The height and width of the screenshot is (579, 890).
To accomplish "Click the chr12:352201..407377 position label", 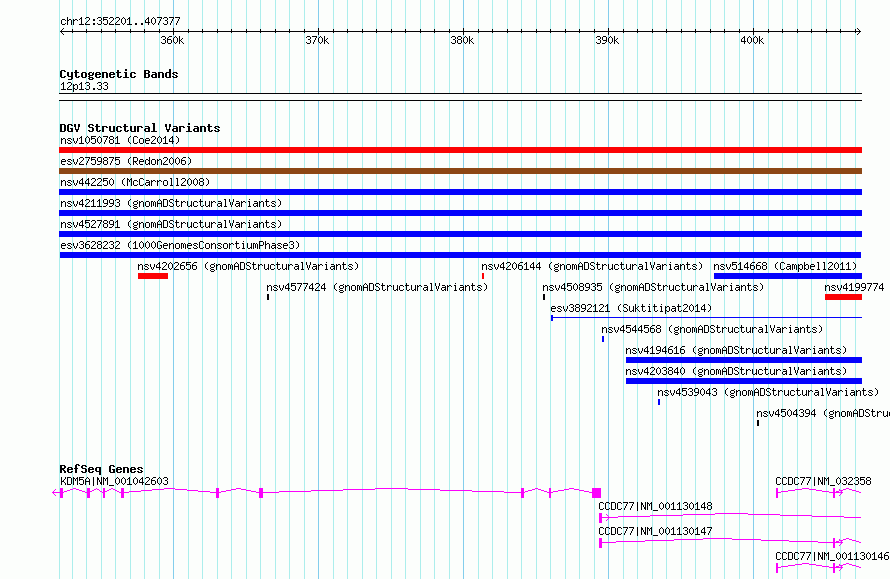I will coord(120,22).
